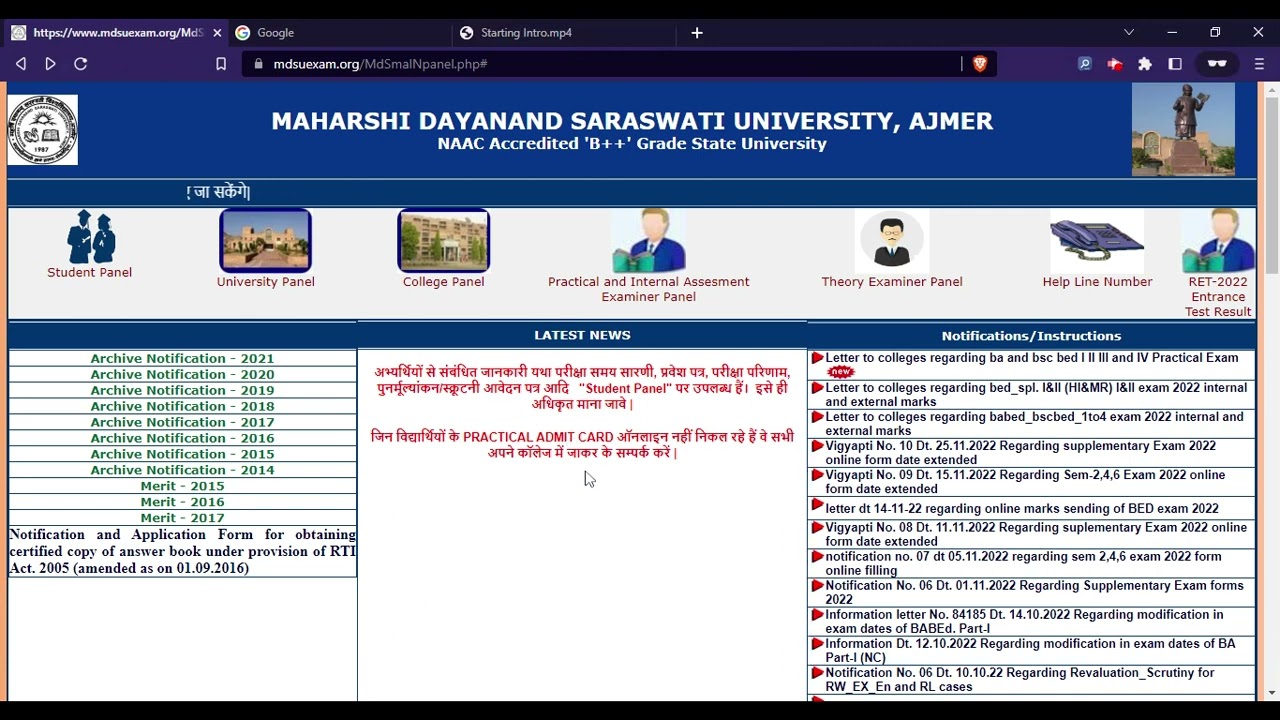Image resolution: width=1280 pixels, height=720 pixels.
Task: Open a new browser tab
Action: click(x=697, y=33)
